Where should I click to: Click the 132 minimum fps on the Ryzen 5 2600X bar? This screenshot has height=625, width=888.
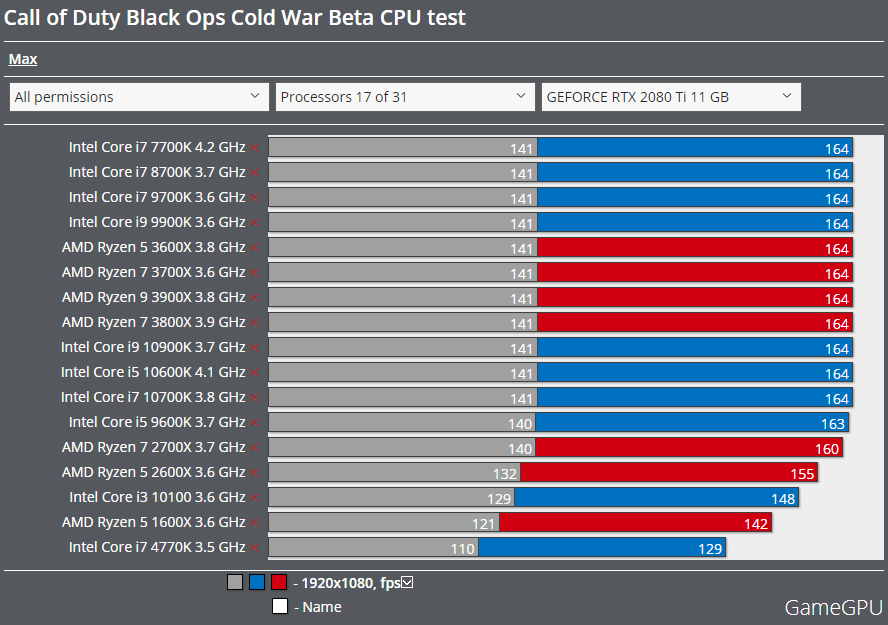(505, 474)
